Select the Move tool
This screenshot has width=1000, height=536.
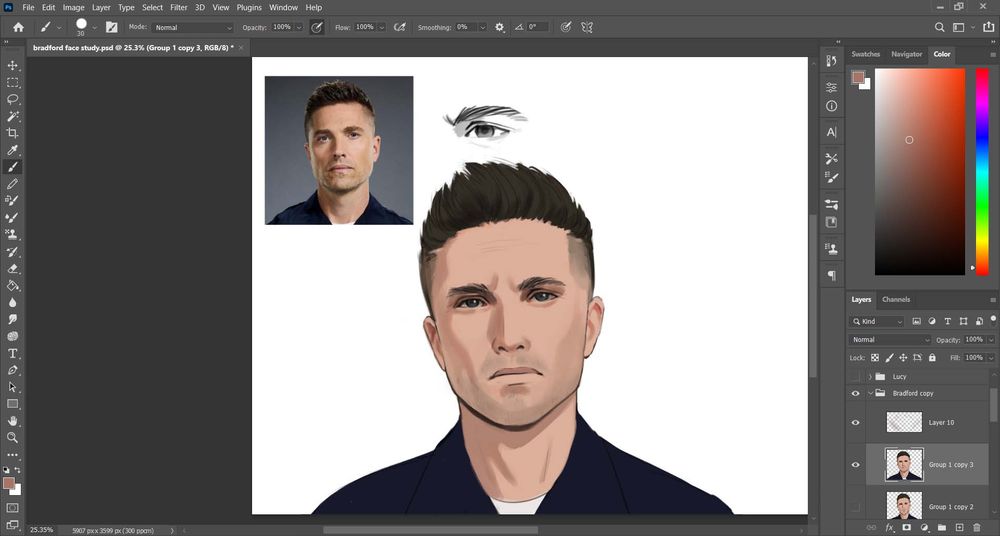[13, 65]
